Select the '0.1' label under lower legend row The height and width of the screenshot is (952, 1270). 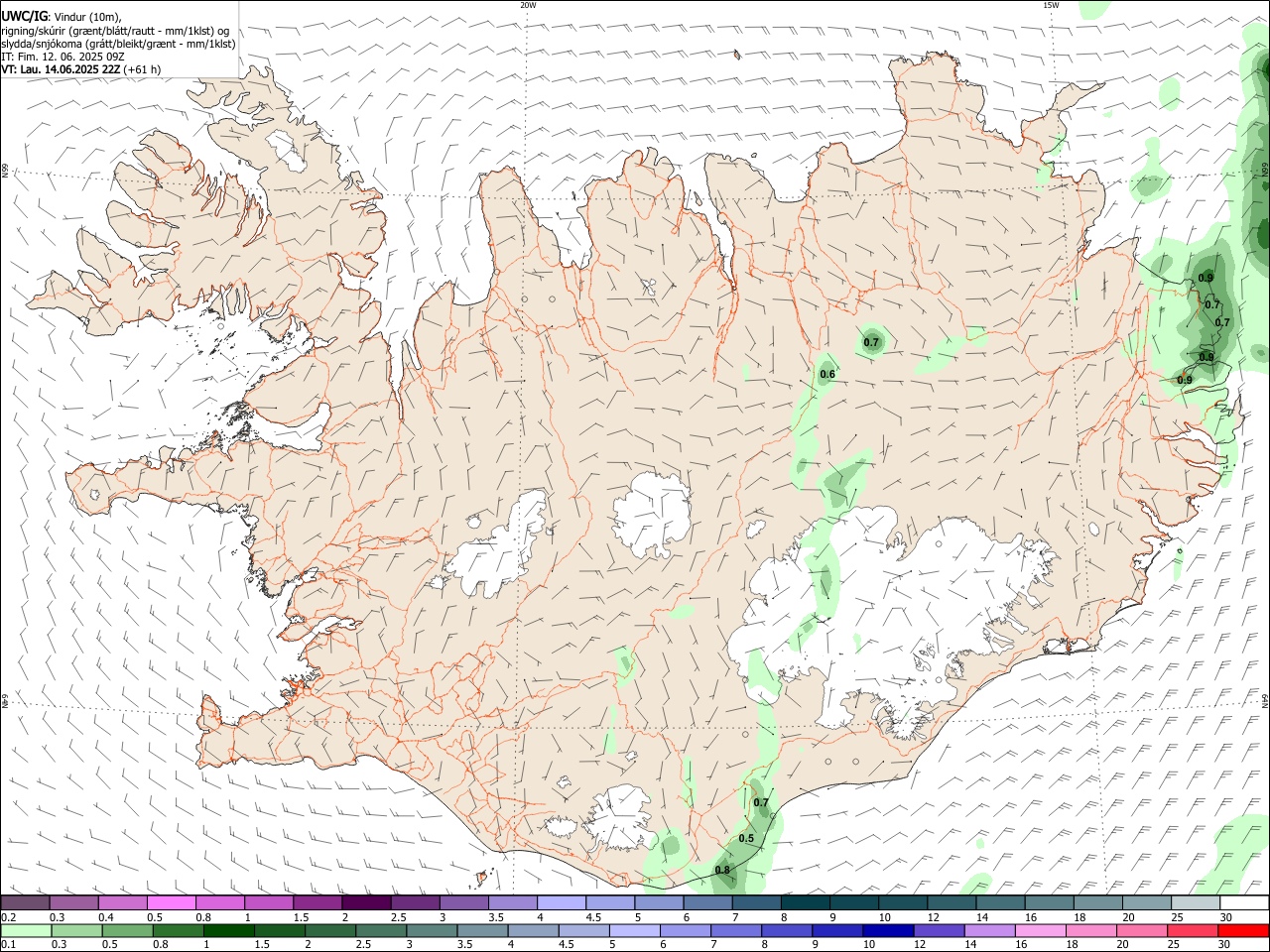[9, 945]
